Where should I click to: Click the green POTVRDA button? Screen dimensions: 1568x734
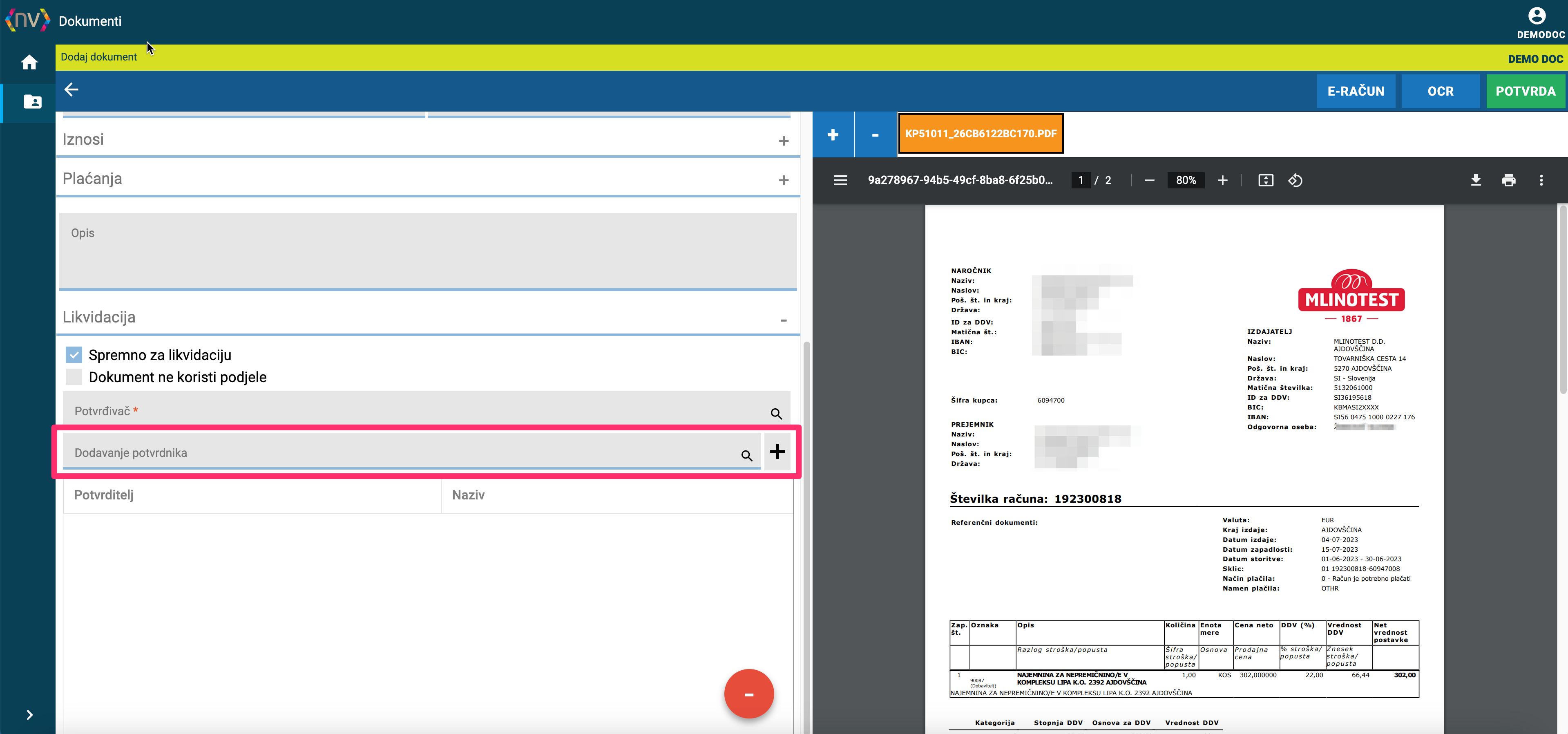click(x=1526, y=92)
